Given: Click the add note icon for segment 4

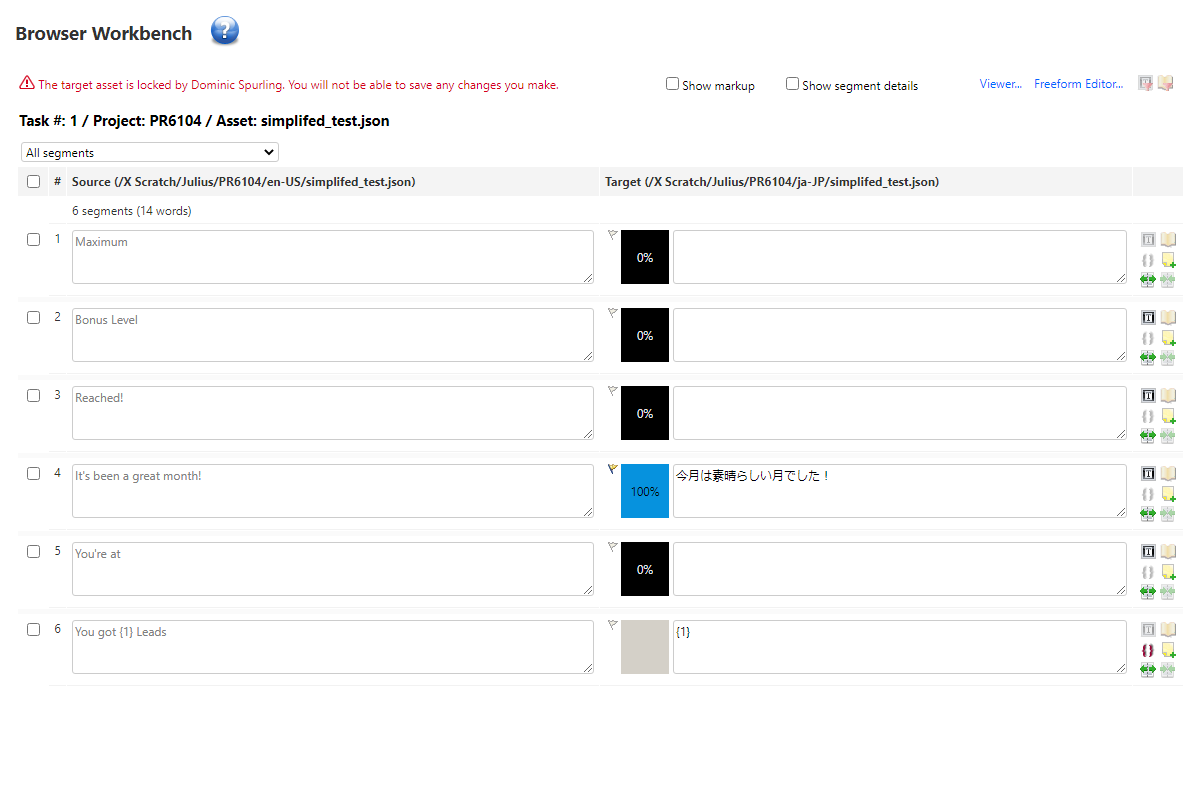Looking at the screenshot, I should click(1168, 494).
